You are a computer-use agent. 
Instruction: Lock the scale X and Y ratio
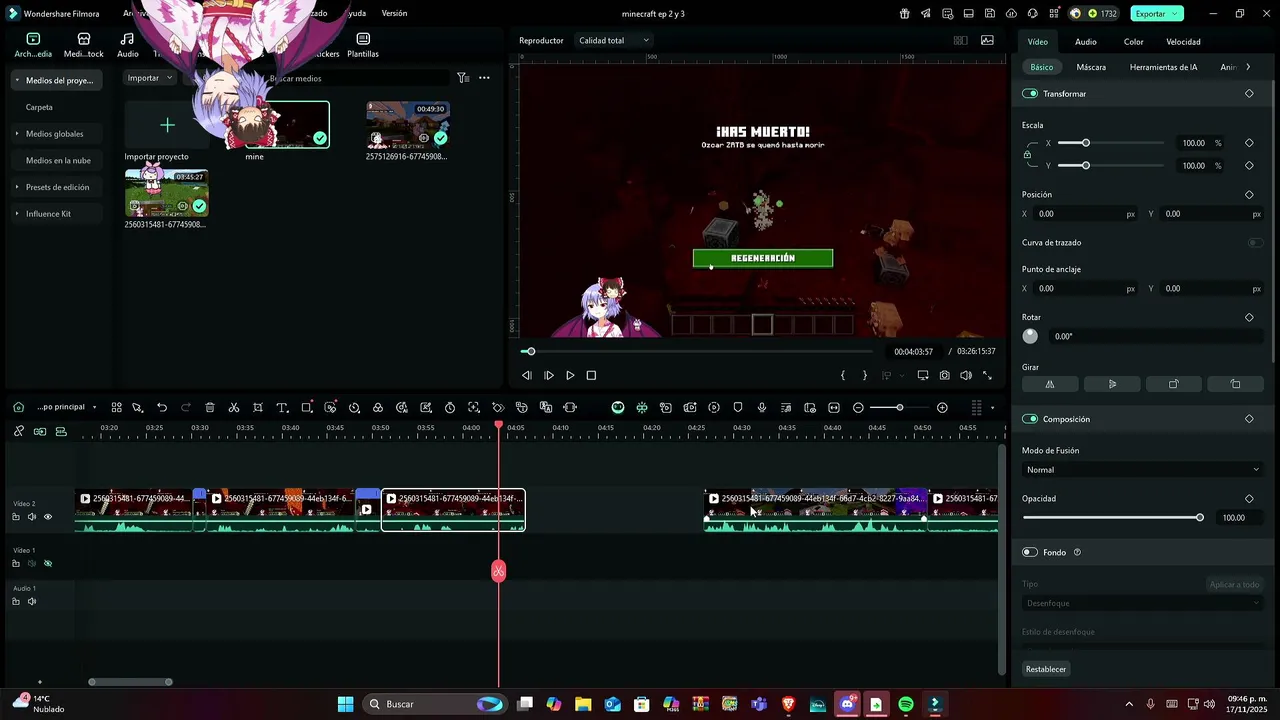pyautogui.click(x=1027, y=155)
